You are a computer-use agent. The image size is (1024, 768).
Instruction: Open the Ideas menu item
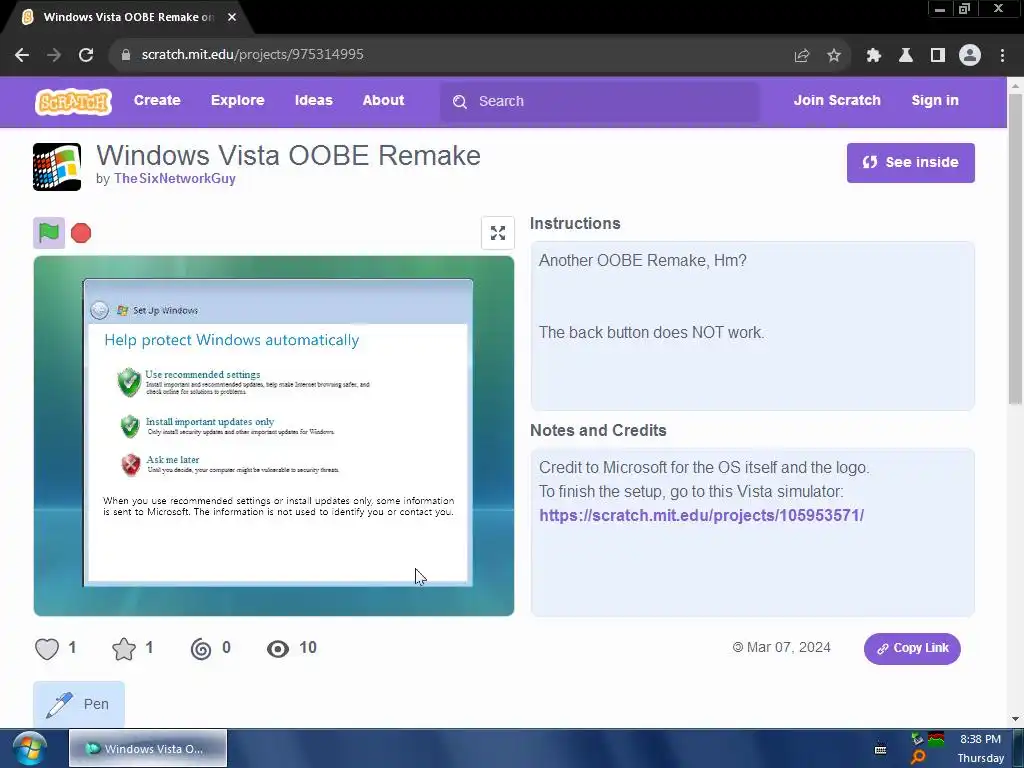pos(313,101)
